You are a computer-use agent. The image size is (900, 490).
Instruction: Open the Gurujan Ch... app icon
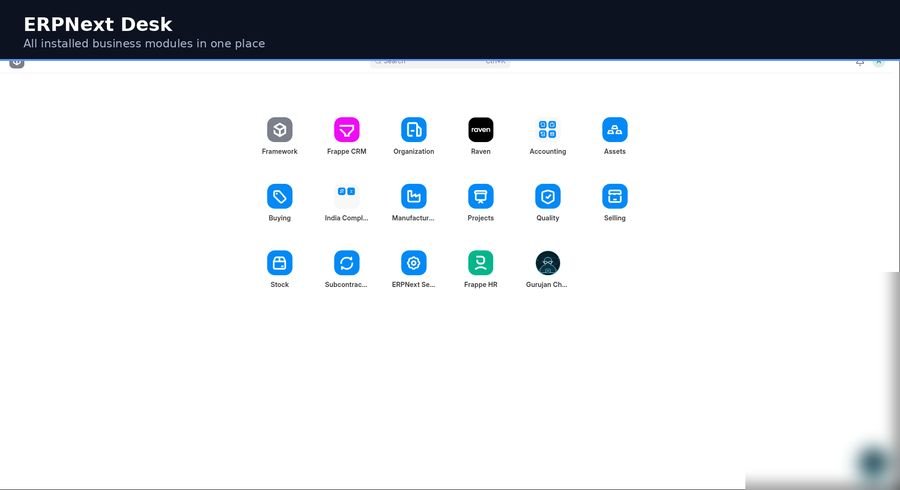(x=548, y=263)
